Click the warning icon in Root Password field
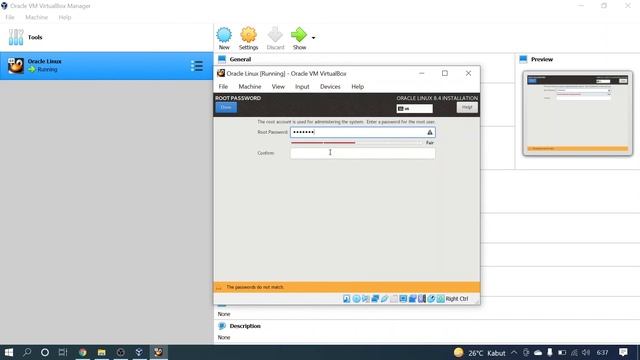Viewport: 640px width, 360px height. pyautogui.click(x=430, y=132)
